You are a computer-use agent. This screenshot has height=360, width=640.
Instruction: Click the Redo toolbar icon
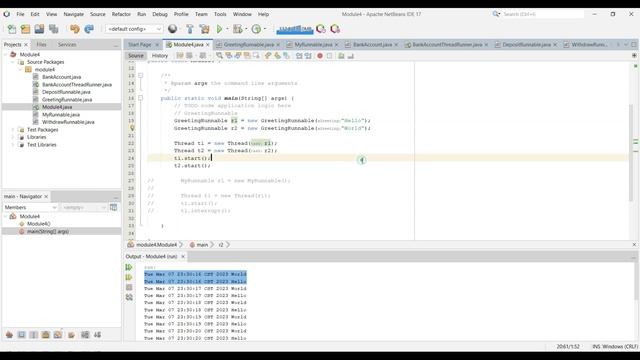pos(89,29)
